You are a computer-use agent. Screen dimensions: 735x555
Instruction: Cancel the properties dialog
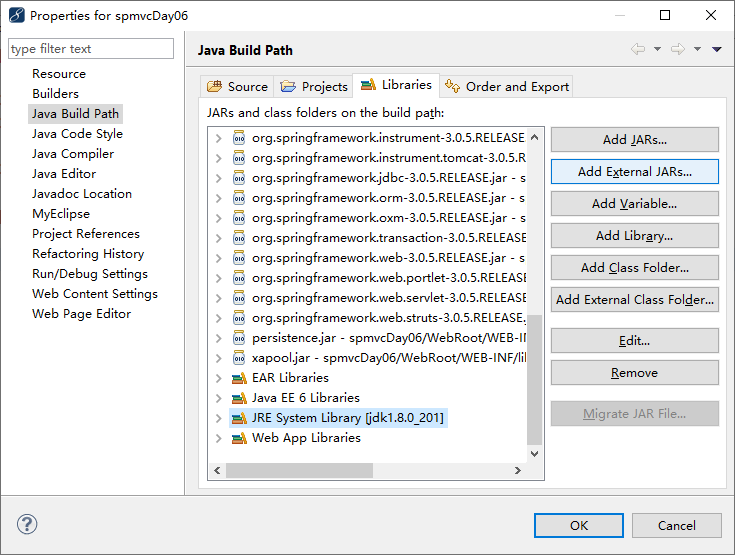click(x=676, y=525)
